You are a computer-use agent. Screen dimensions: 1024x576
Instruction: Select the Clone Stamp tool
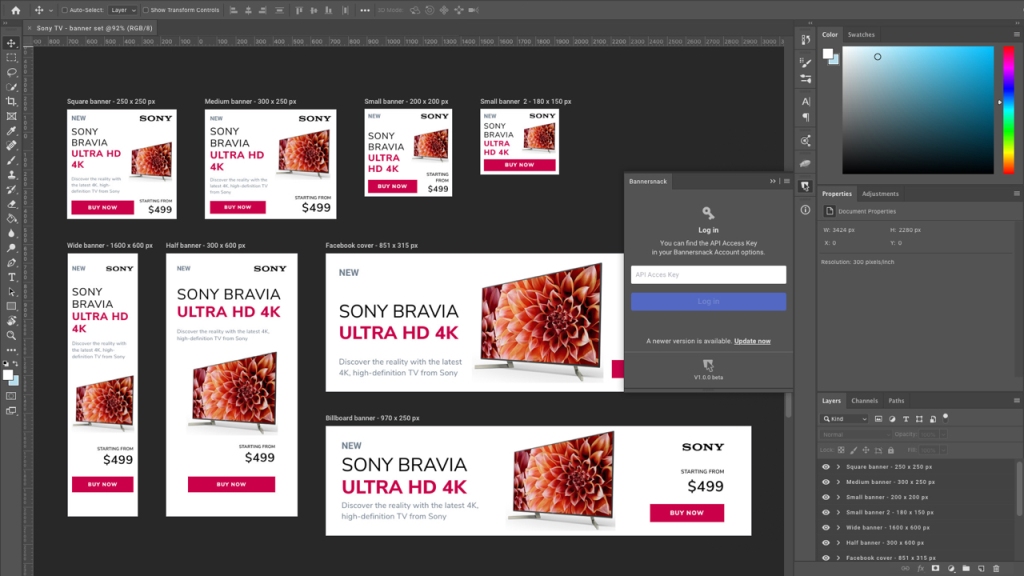(x=11, y=174)
